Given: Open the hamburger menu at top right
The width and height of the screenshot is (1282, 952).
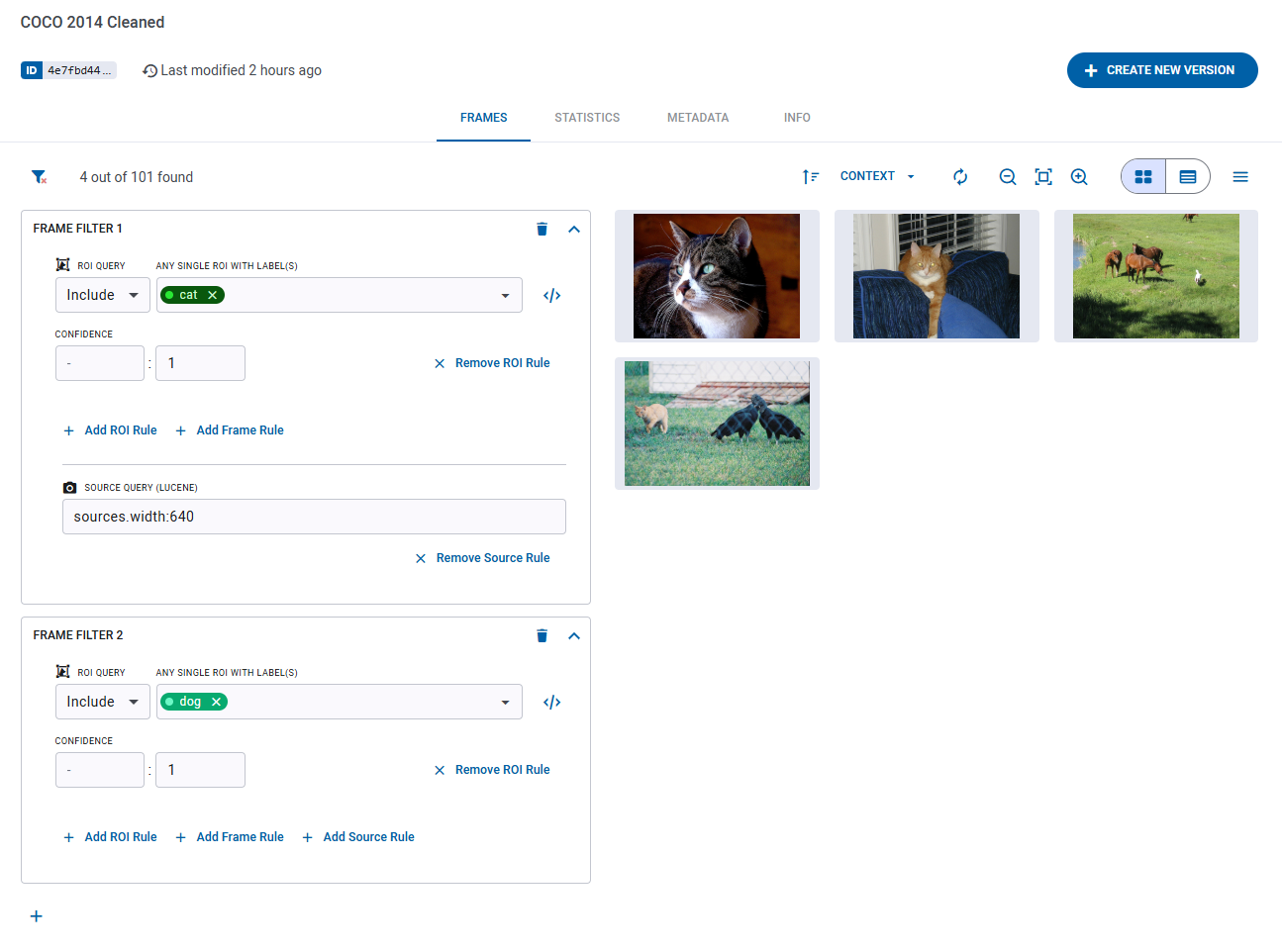Looking at the screenshot, I should pyautogui.click(x=1240, y=177).
